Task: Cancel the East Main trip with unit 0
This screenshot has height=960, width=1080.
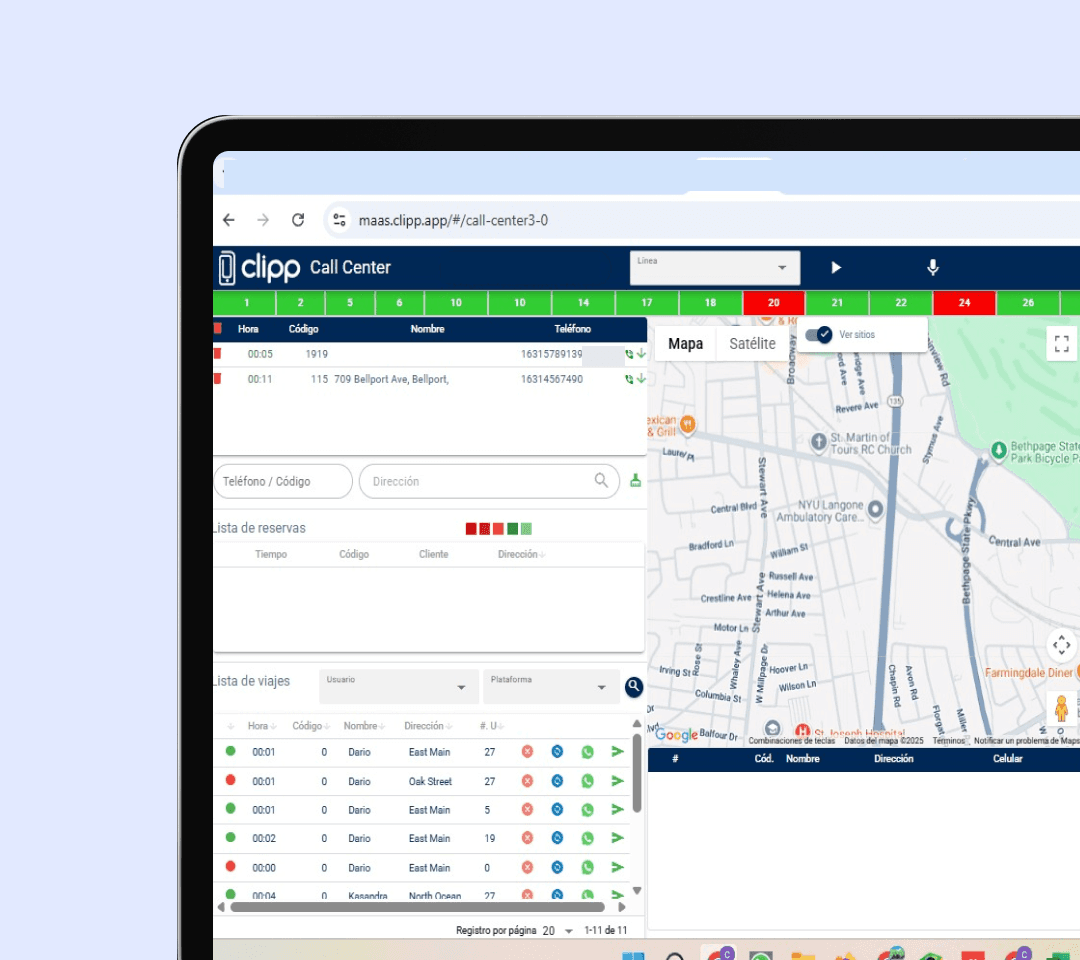Action: (x=527, y=868)
